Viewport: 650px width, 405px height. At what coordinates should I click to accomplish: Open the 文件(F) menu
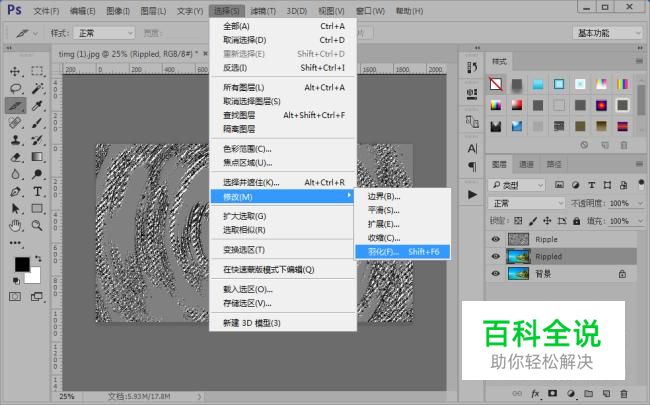pos(46,11)
